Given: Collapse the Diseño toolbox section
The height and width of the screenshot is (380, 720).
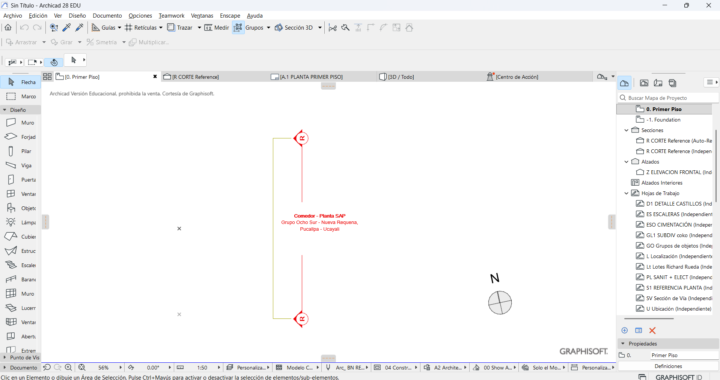Looking at the screenshot, I should point(20,110).
